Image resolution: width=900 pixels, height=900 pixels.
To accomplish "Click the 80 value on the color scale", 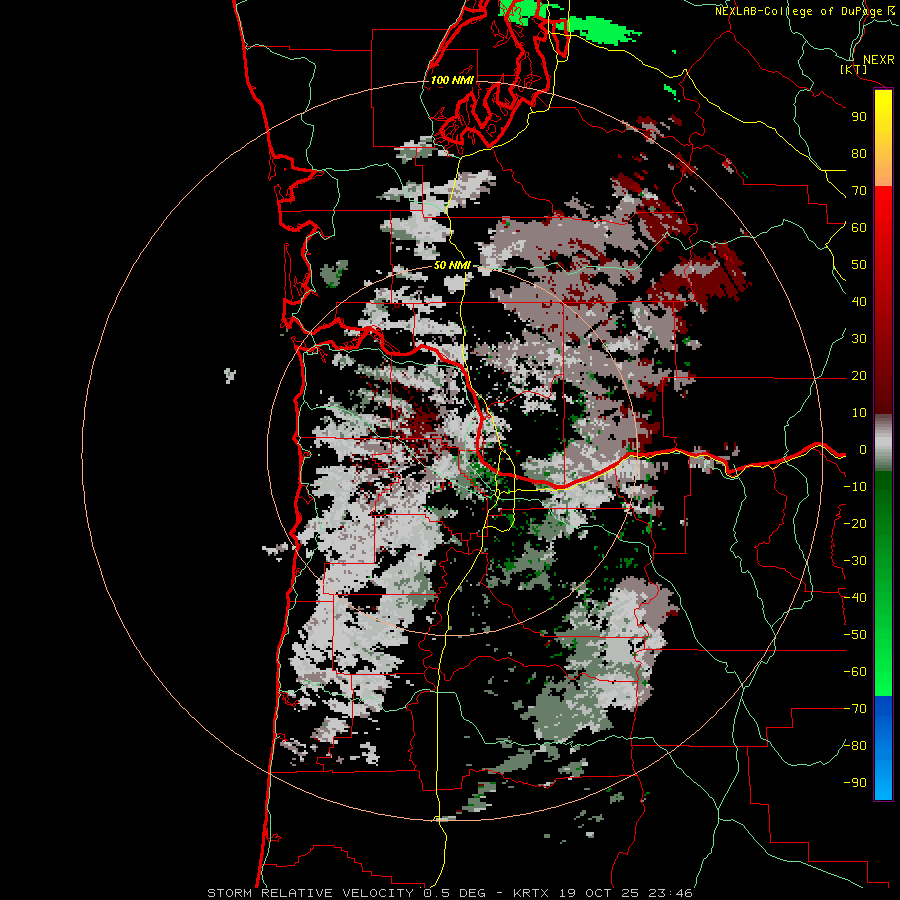I will [859, 154].
